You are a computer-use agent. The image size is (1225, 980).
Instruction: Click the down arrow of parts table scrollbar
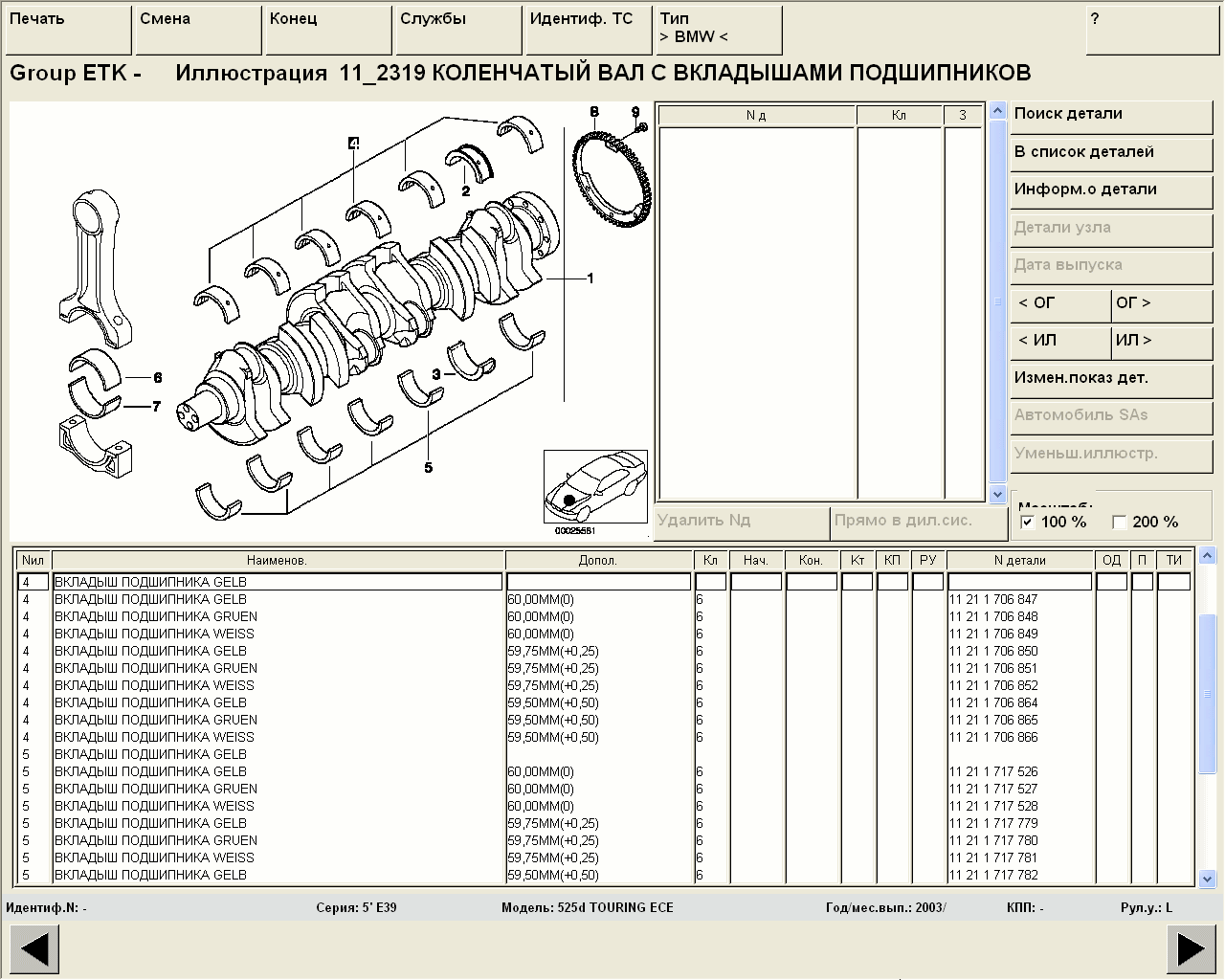[1207, 878]
